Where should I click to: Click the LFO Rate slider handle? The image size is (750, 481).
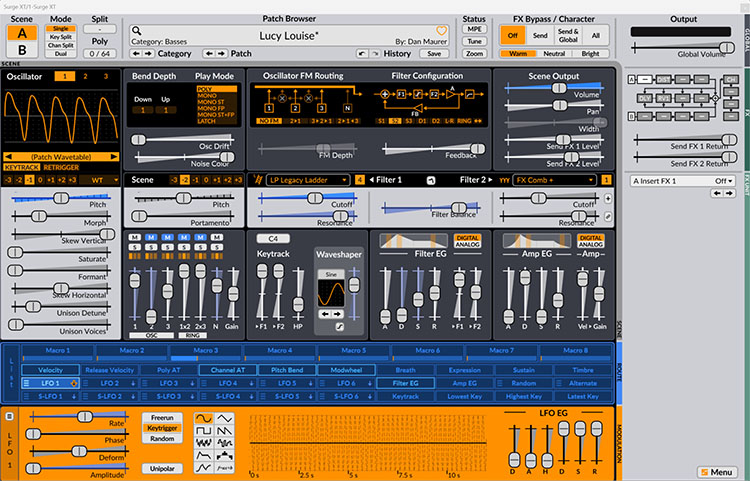point(85,416)
